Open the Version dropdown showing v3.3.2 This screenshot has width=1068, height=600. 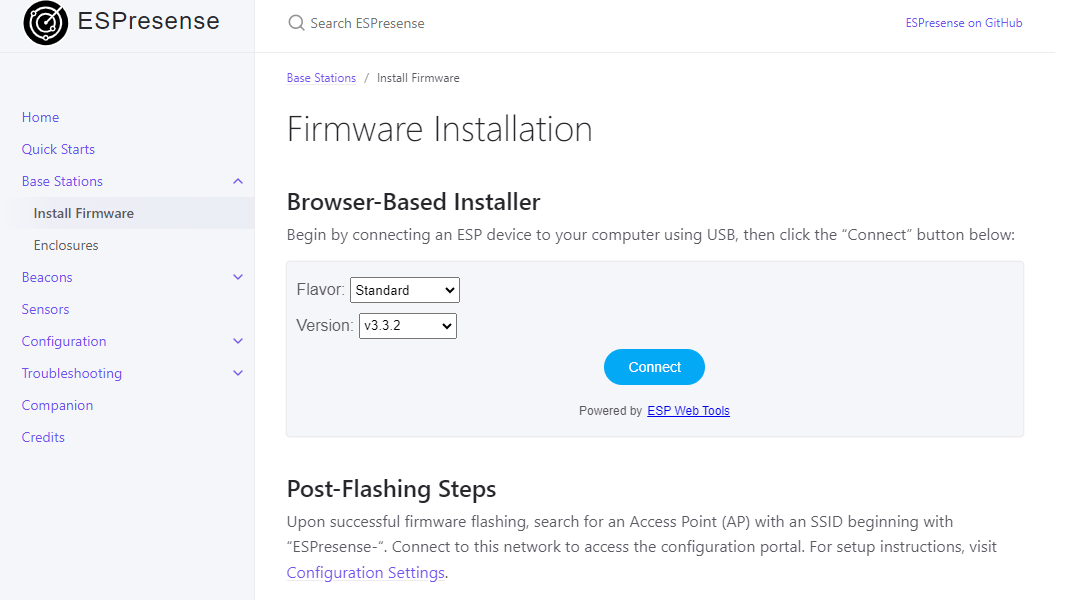click(x=407, y=326)
